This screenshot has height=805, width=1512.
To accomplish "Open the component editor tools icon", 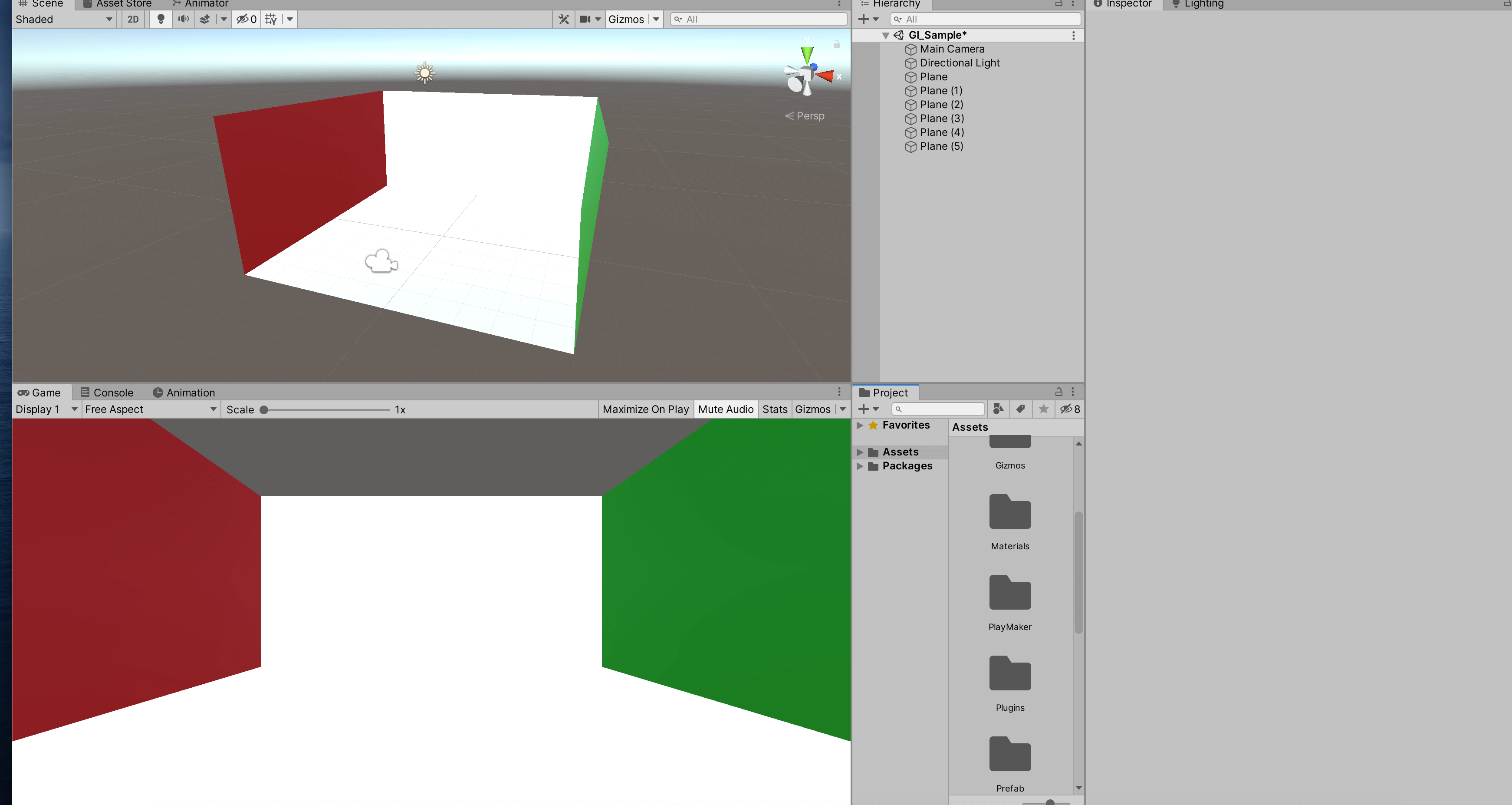I will [x=563, y=19].
